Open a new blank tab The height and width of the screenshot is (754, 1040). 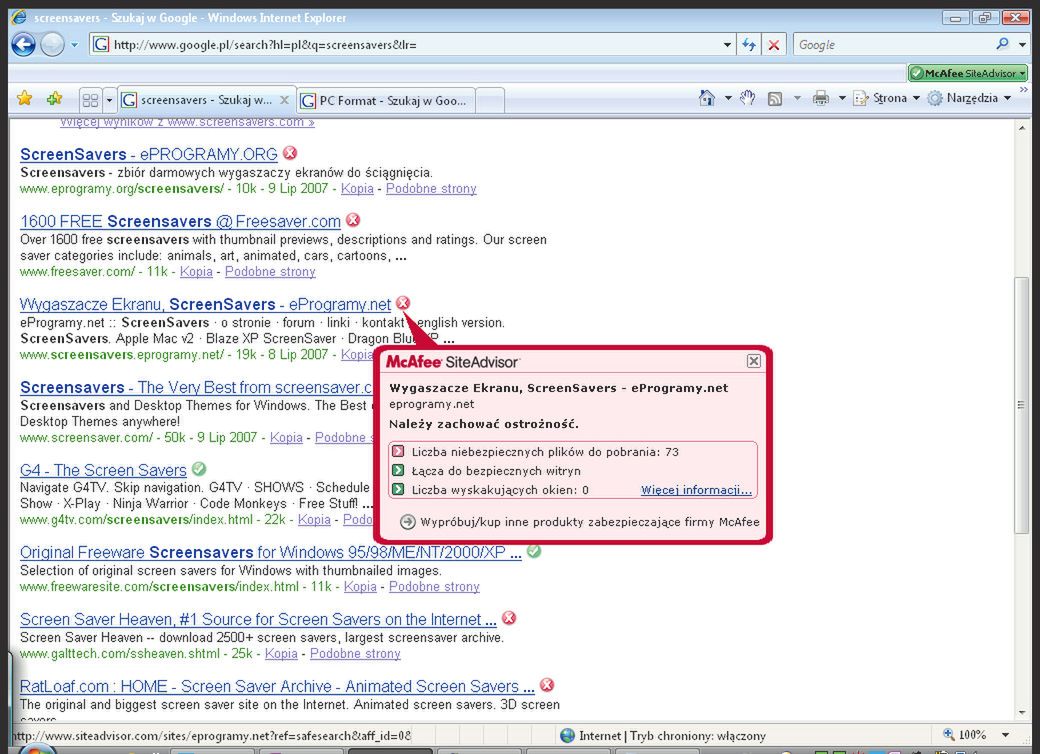click(x=490, y=101)
